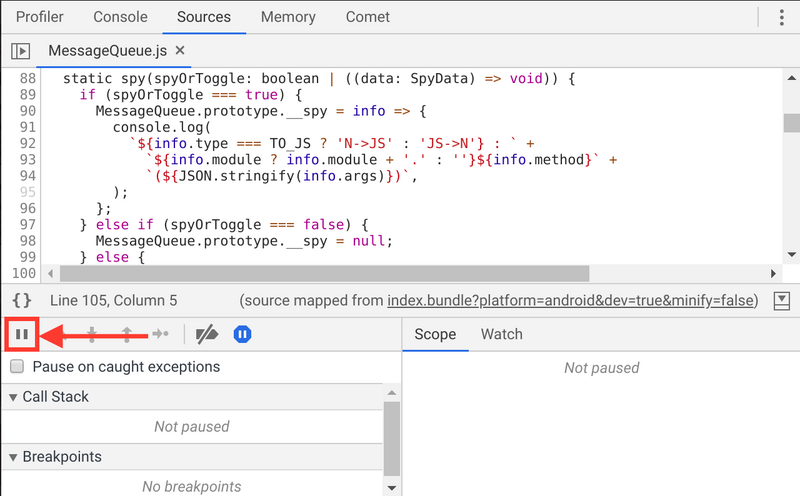Viewport: 800px width, 496px height.
Task: Click 'JSON.stringify' text on line 94
Action: [237, 176]
